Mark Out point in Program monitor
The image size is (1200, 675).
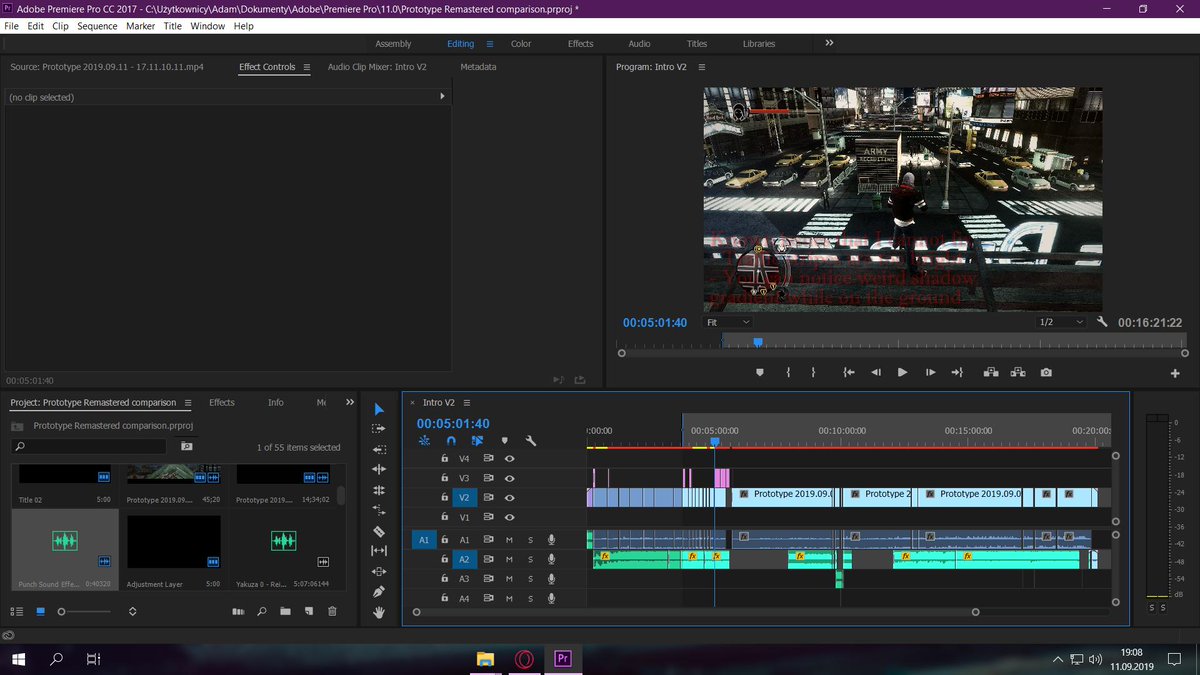(x=813, y=372)
